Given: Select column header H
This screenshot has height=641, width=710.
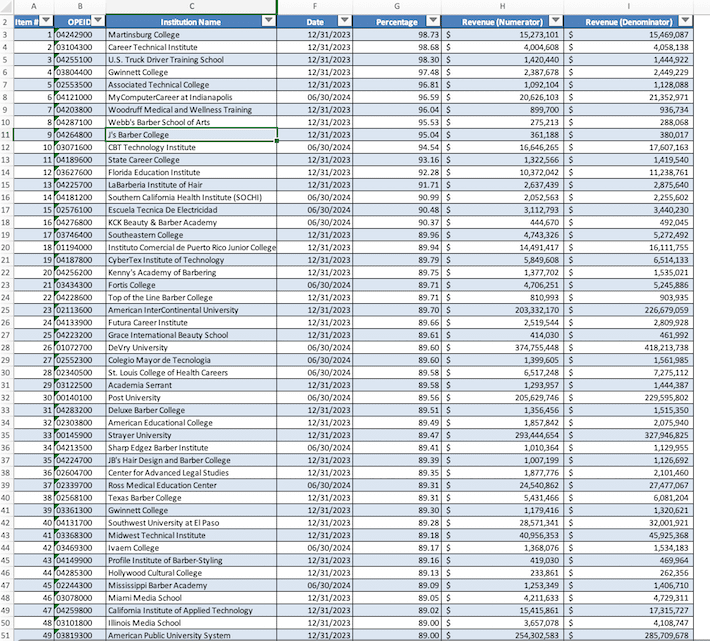Looking at the screenshot, I should click(x=502, y=6).
